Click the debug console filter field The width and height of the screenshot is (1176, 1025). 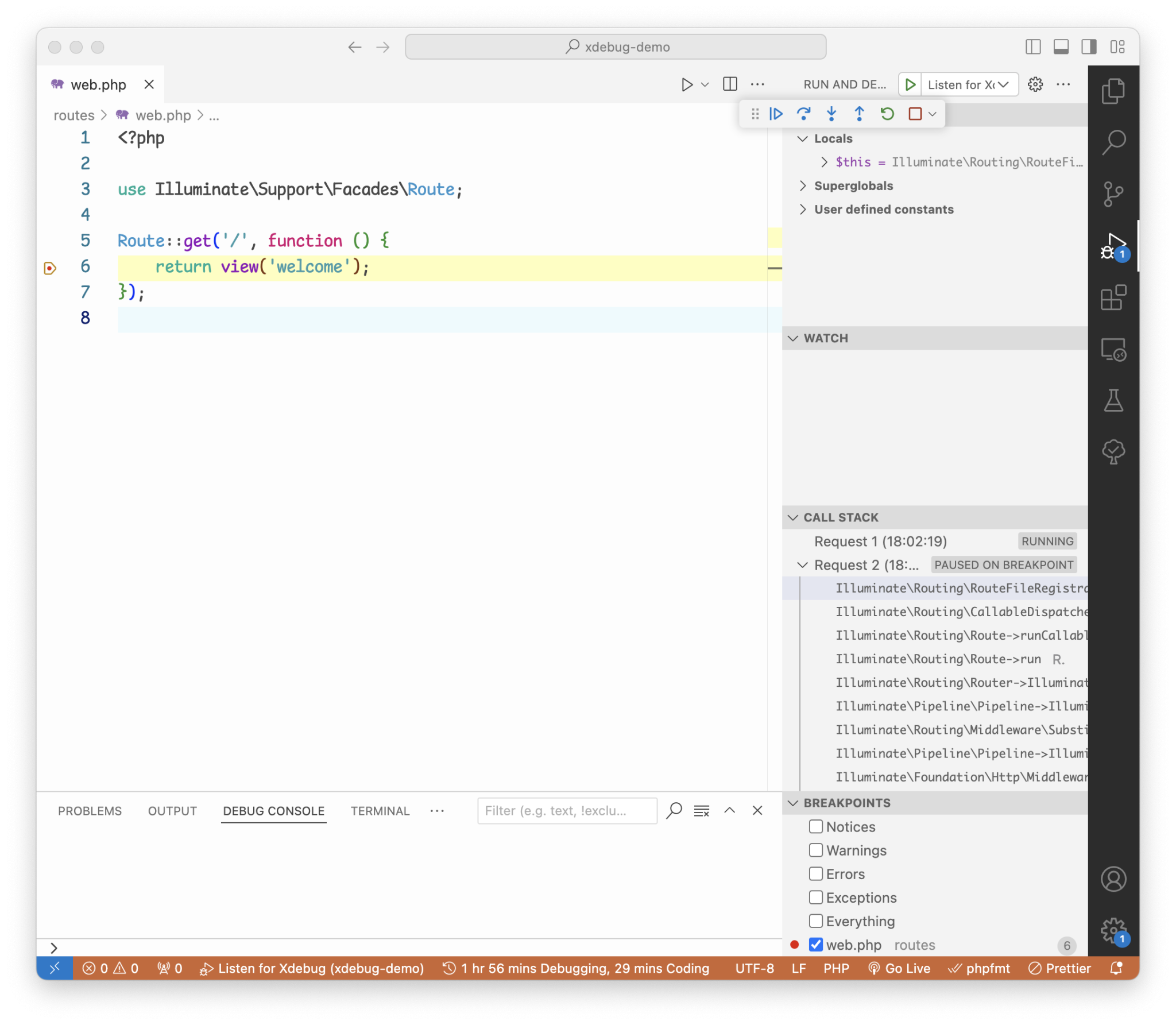click(x=567, y=811)
